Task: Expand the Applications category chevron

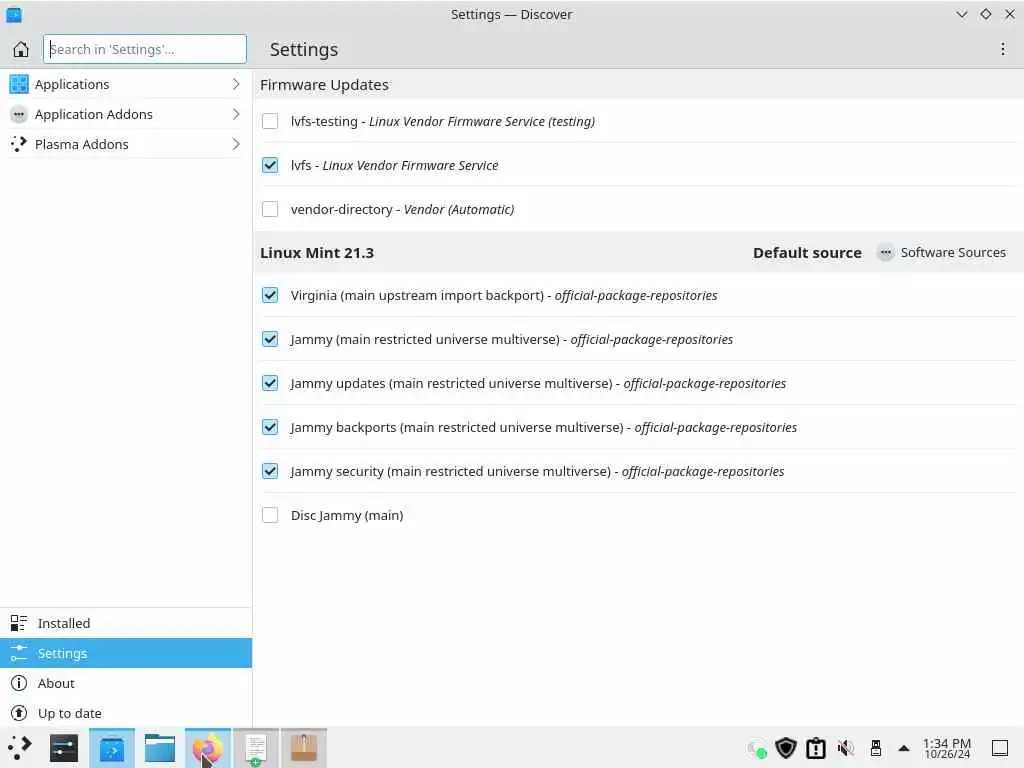Action: [x=236, y=84]
